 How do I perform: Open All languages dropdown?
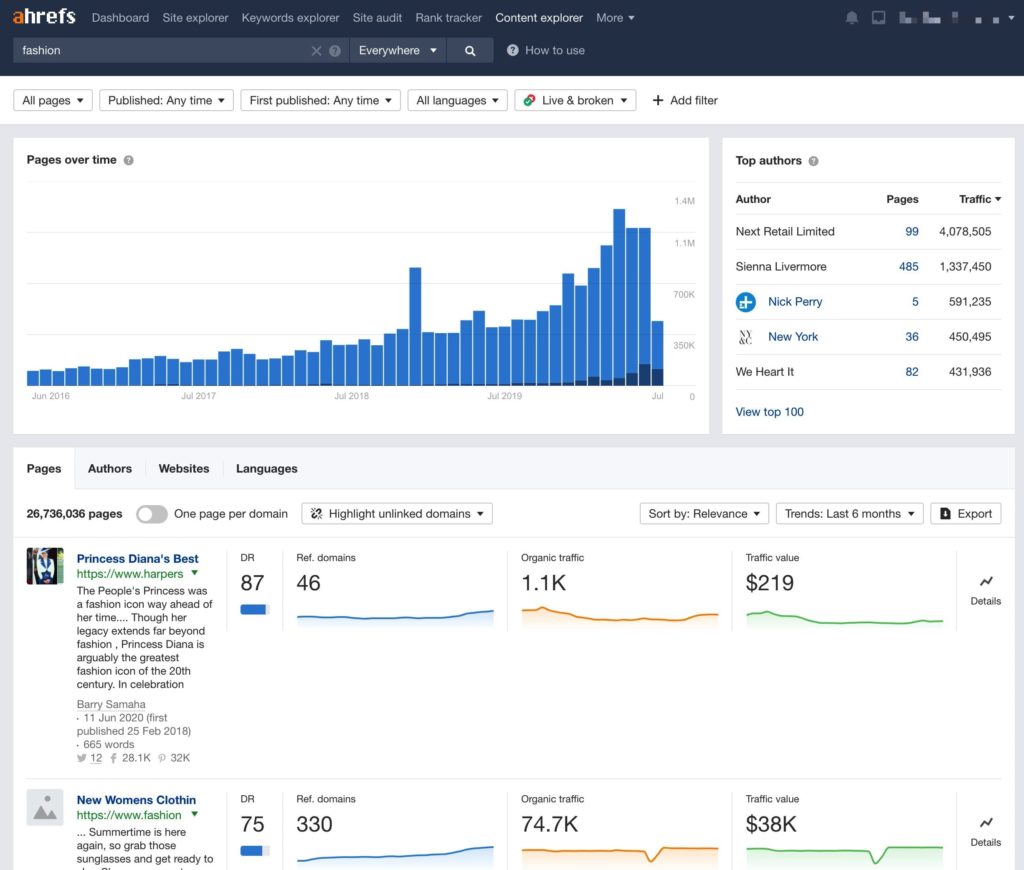(x=457, y=100)
